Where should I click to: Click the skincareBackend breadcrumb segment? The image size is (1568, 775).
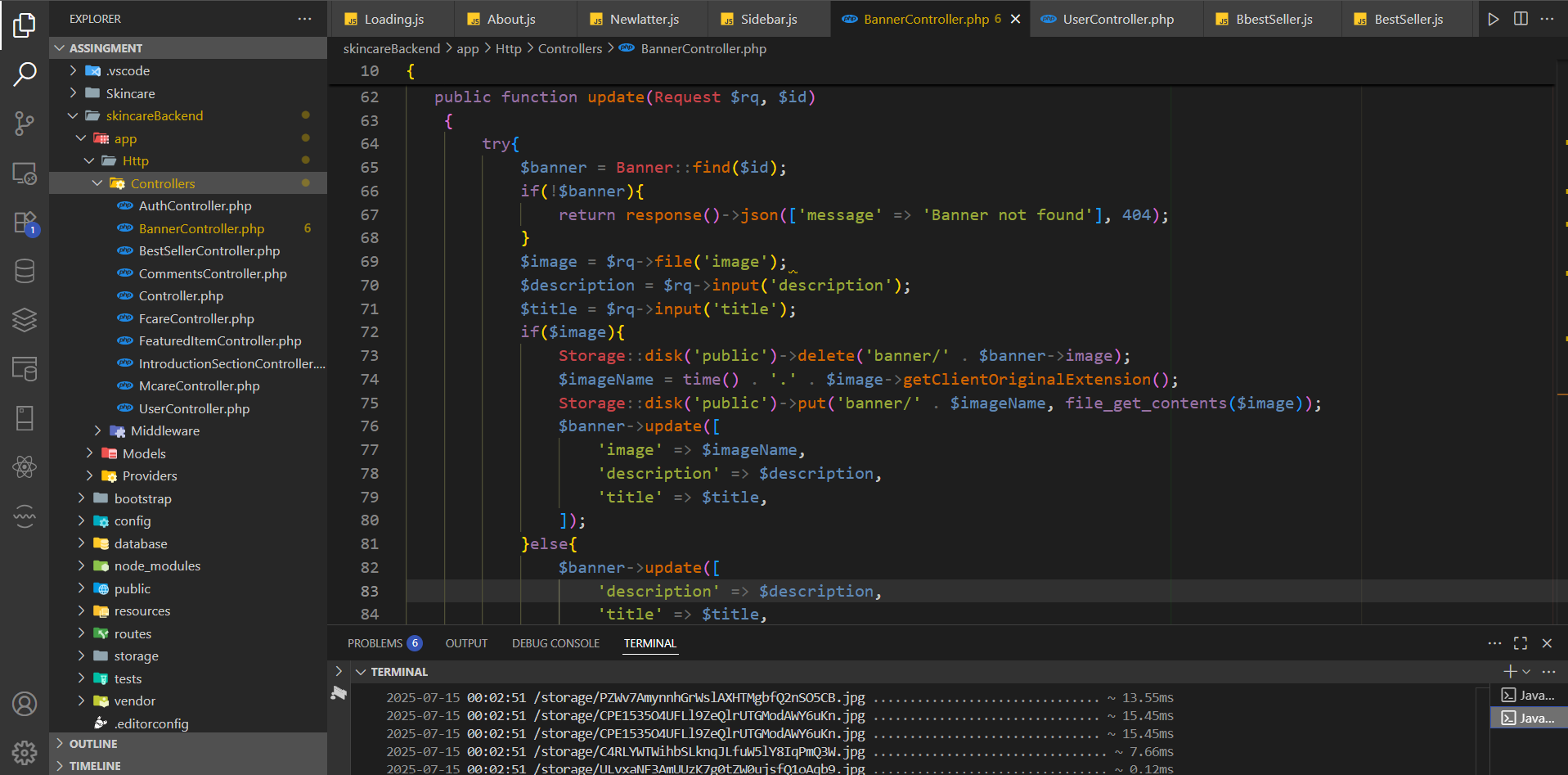392,48
